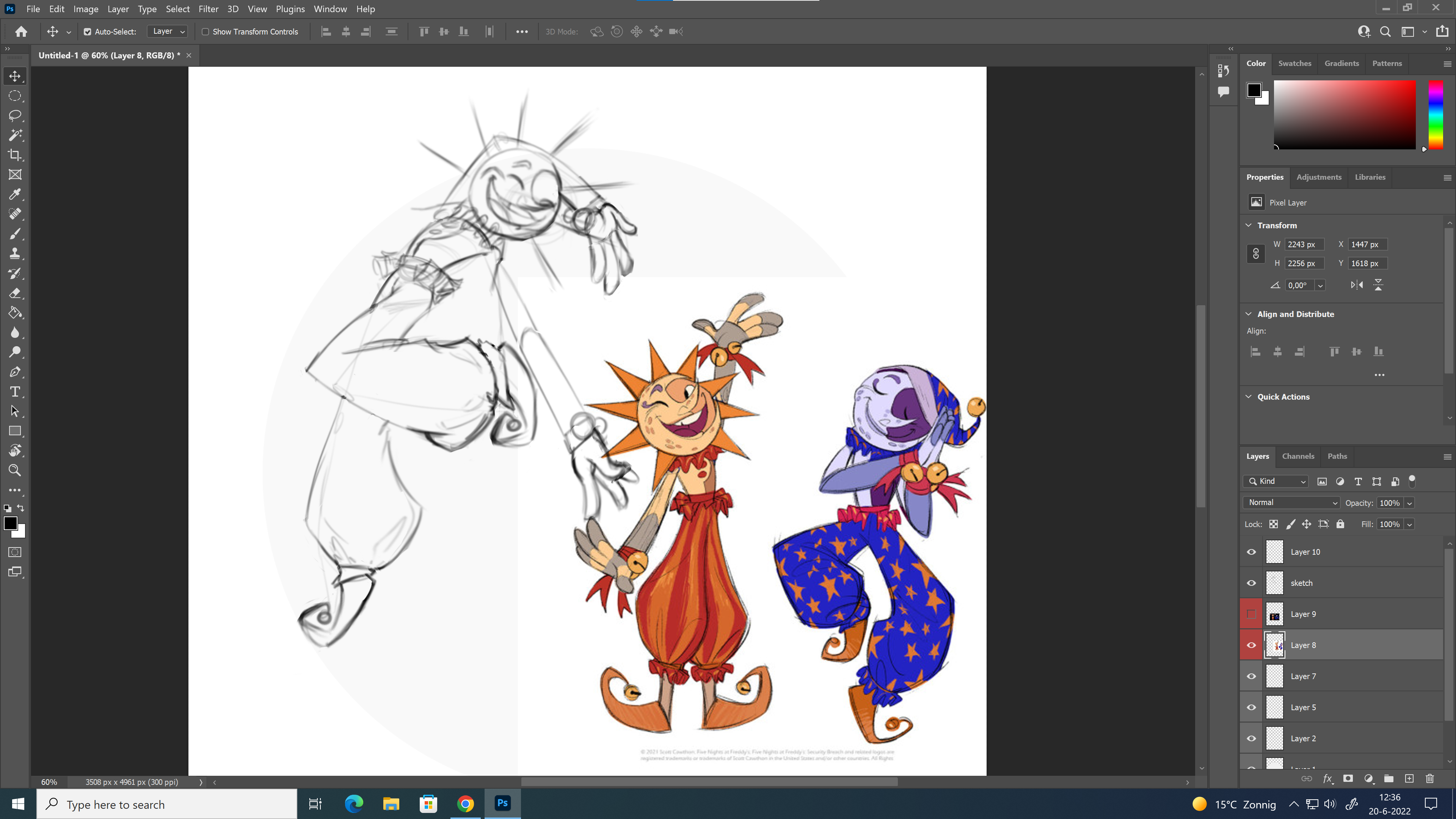Select the Zoom tool

tap(15, 470)
